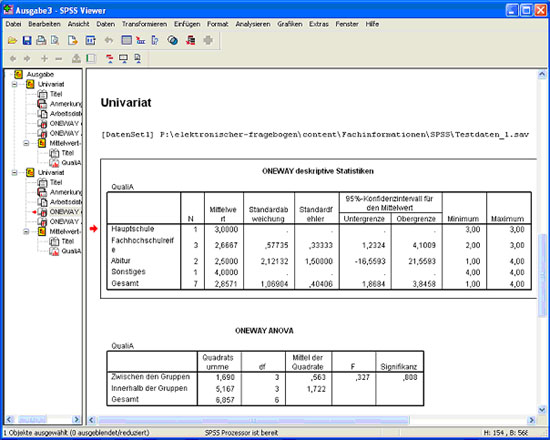The height and width of the screenshot is (440, 550).
Task: Click the Abitur row label
Action: [x=121, y=261]
